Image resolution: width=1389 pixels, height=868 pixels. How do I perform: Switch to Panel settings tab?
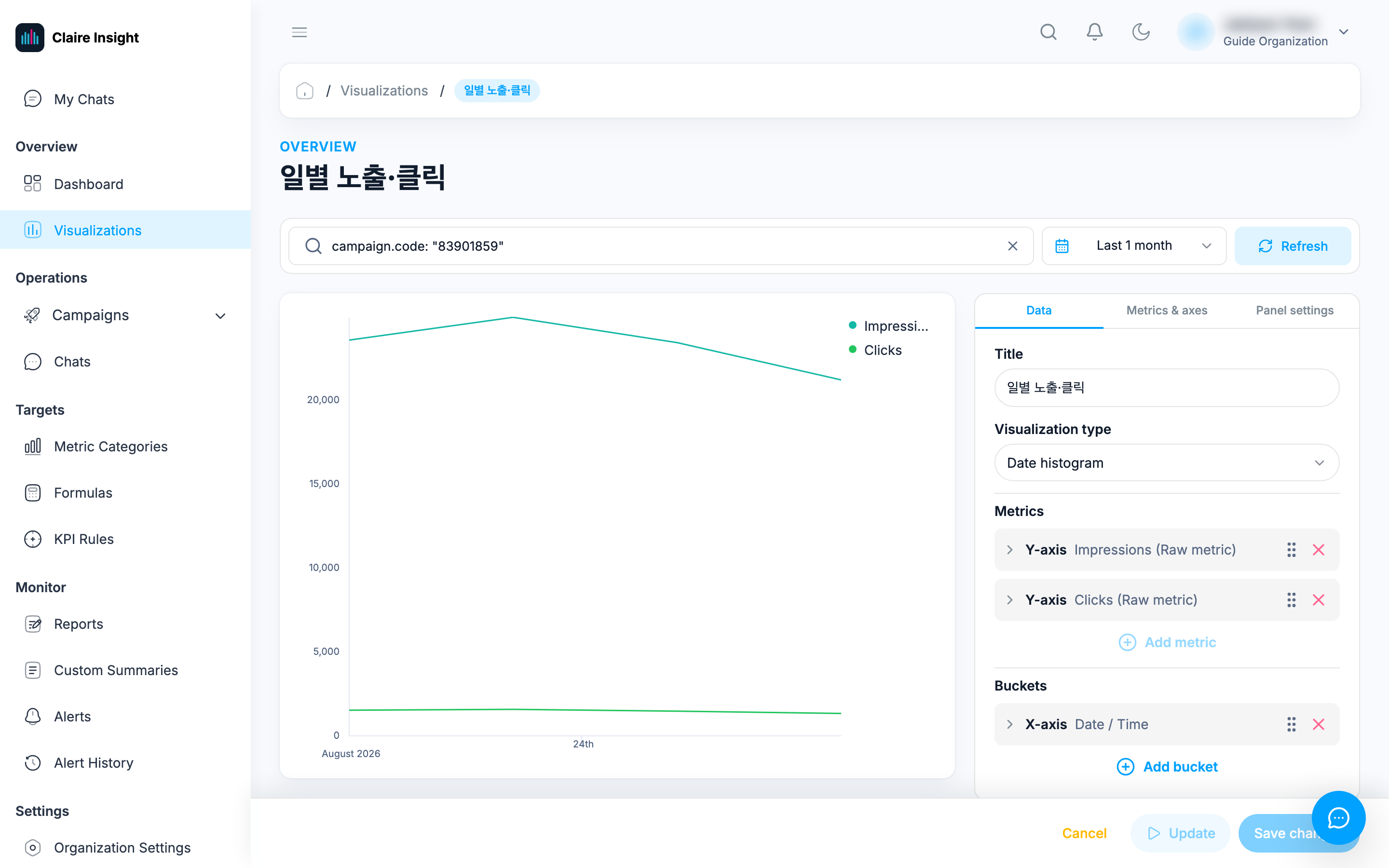[1294, 311]
